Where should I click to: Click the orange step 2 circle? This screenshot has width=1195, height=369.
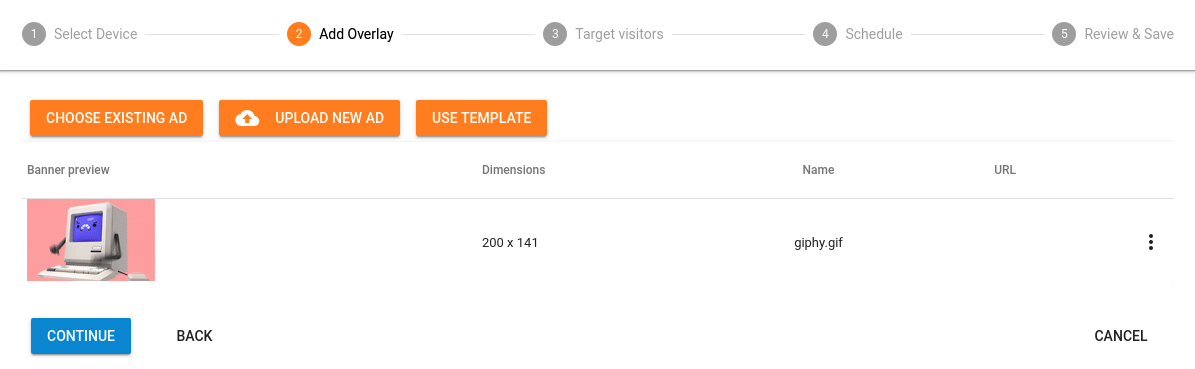[299, 34]
